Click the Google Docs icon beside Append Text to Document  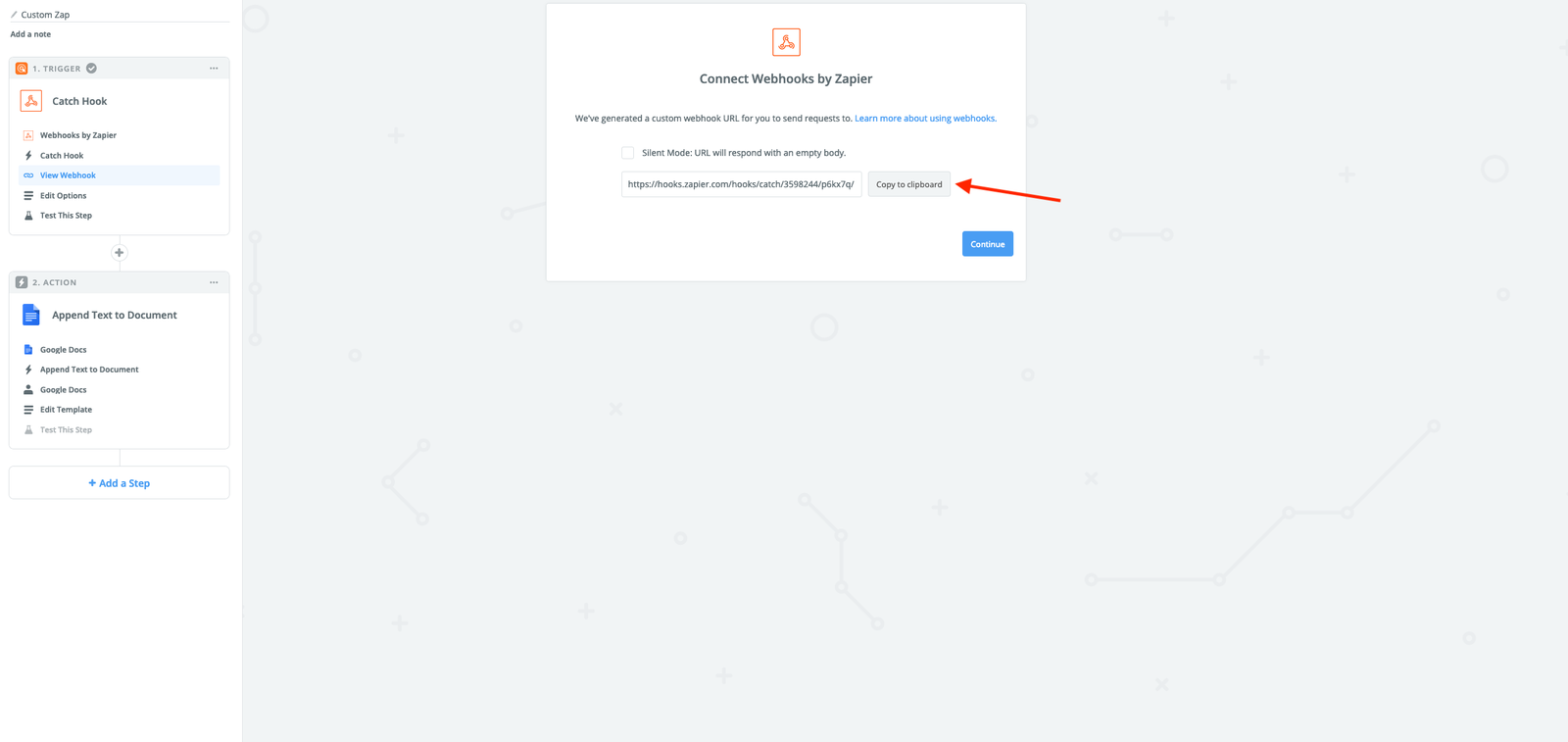pos(31,315)
